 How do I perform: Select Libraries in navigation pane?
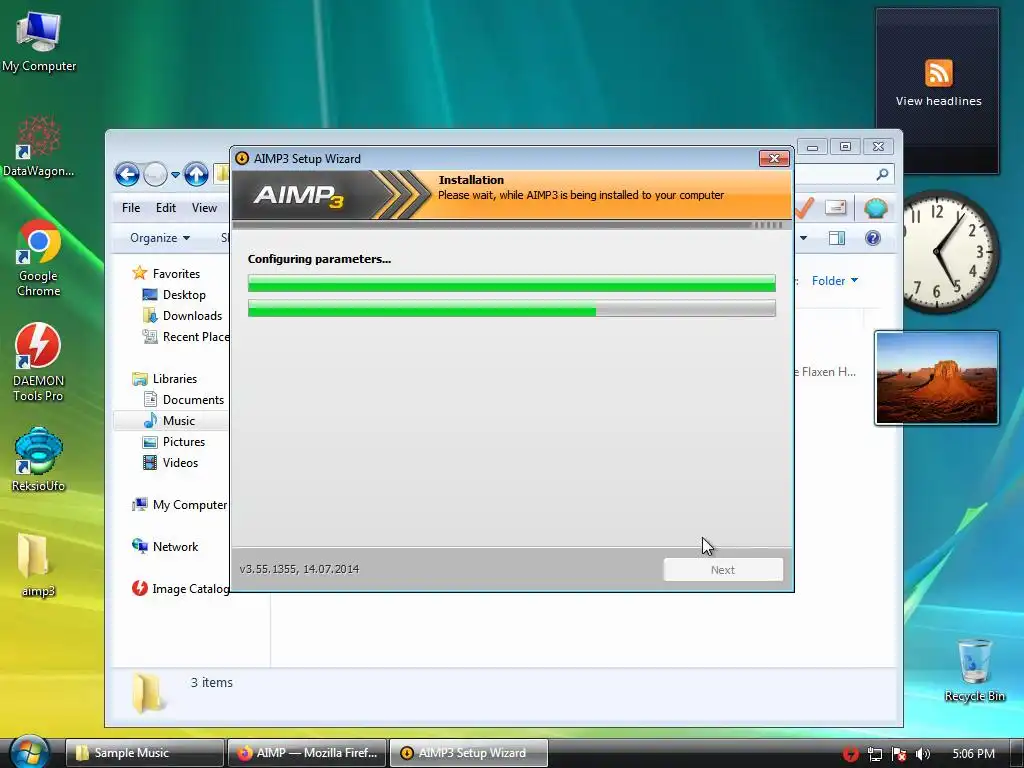pyautogui.click(x=165, y=379)
